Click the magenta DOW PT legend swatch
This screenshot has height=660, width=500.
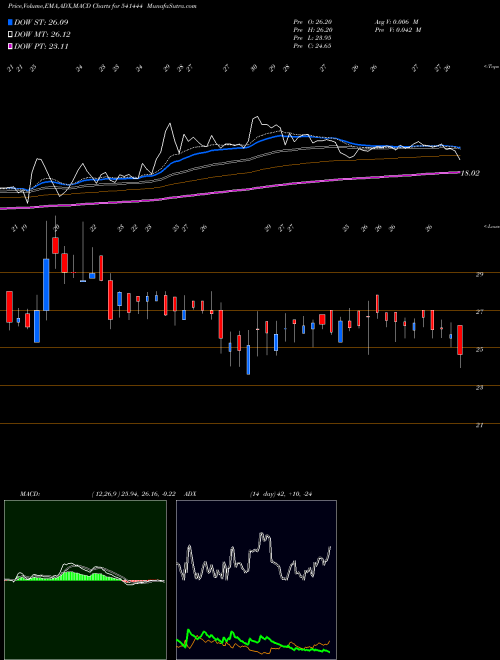tap(11, 47)
